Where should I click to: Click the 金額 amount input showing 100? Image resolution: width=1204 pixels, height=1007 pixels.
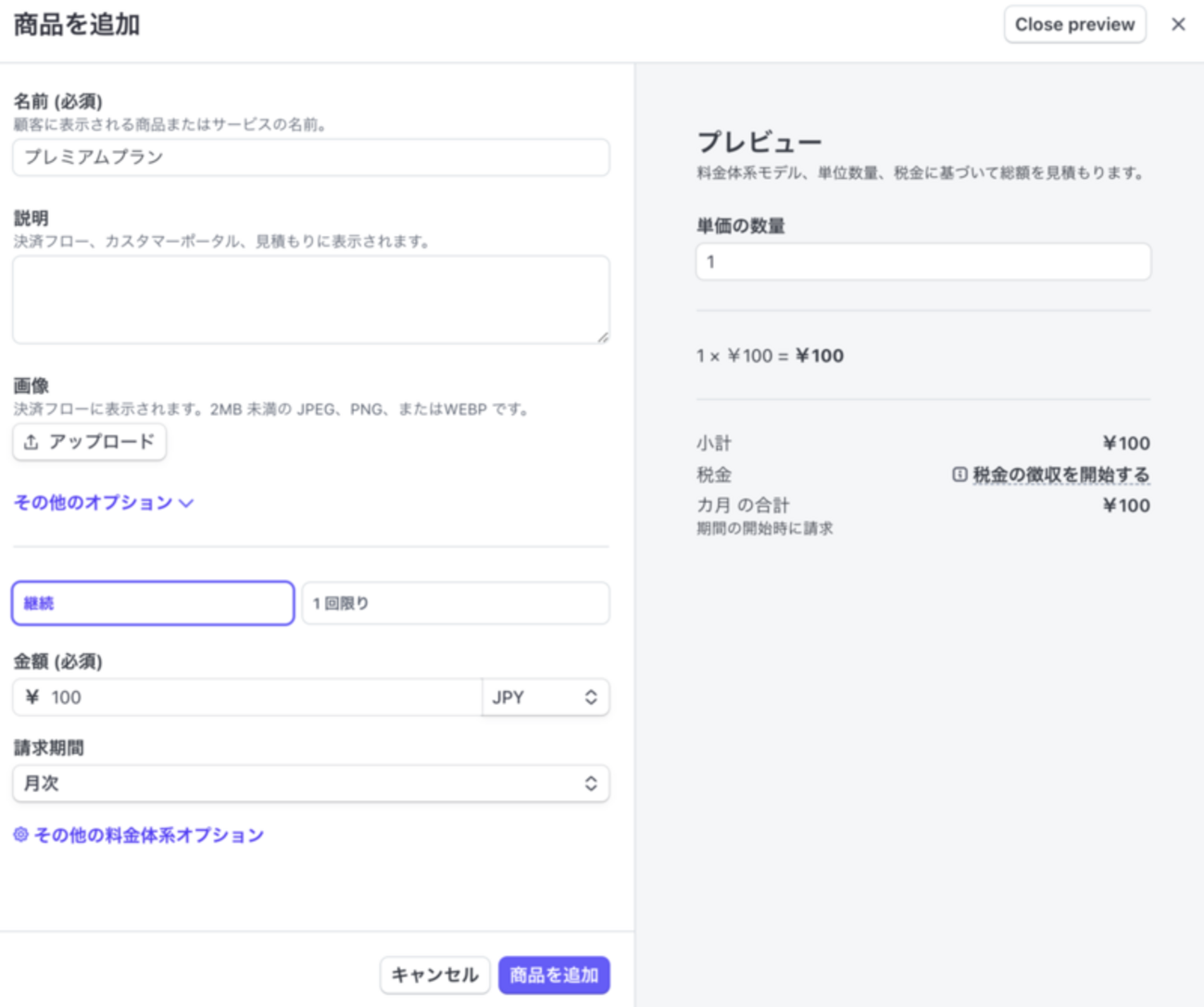[259, 697]
